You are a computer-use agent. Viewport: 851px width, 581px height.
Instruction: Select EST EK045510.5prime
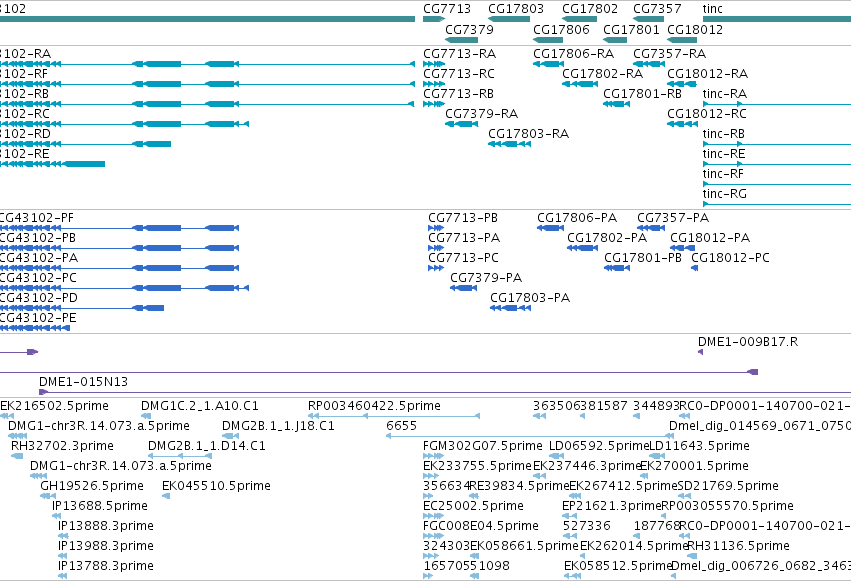[x=216, y=486]
